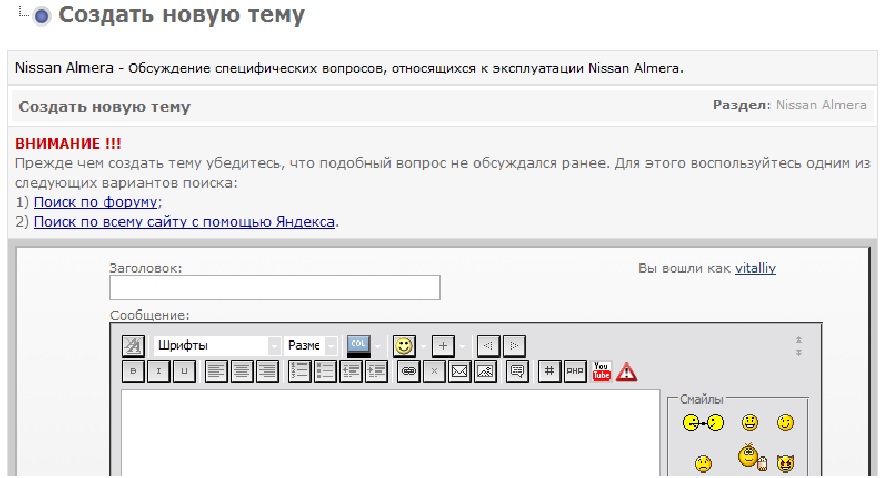Image resolution: width=880 pixels, height=478 pixels.
Task: Click the Remove Formatting icon
Action: (134, 346)
